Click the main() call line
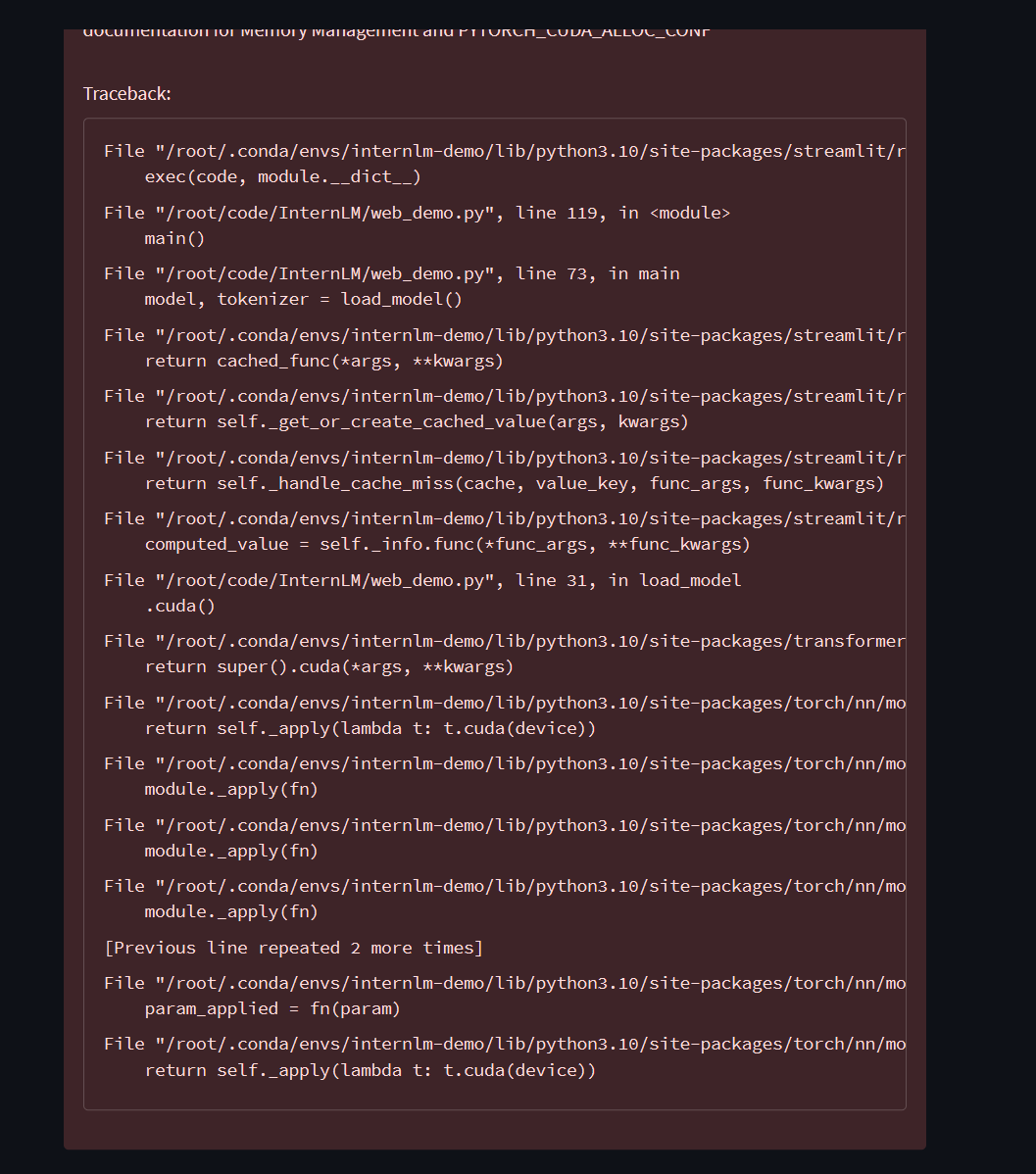The image size is (1036, 1174). 174,238
